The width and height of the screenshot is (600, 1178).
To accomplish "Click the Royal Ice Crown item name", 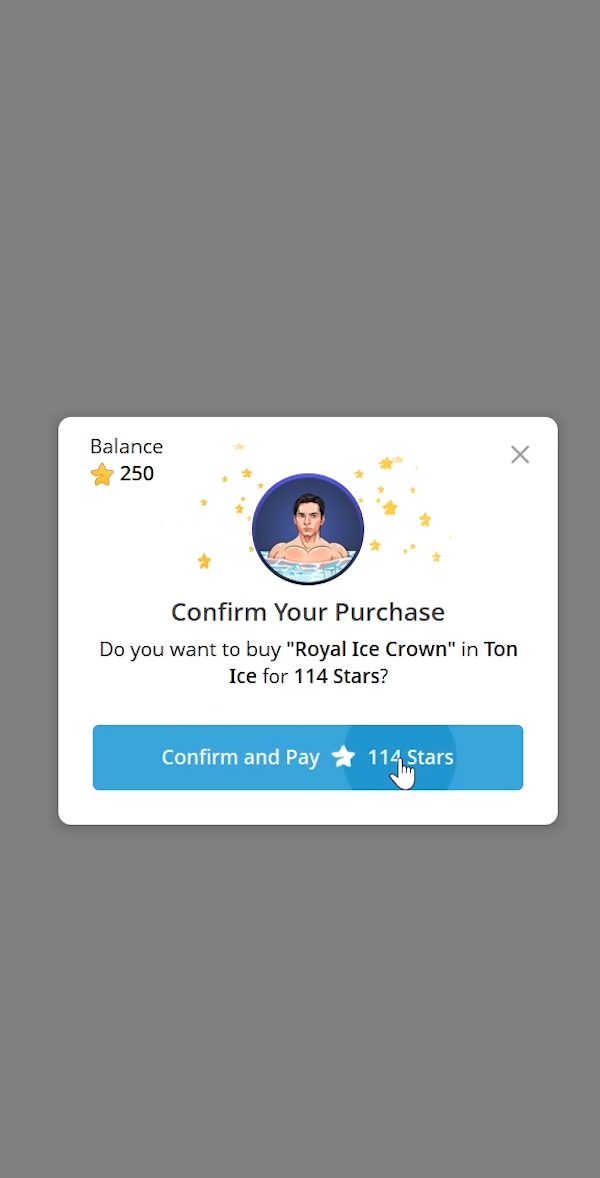I will click(x=369, y=648).
